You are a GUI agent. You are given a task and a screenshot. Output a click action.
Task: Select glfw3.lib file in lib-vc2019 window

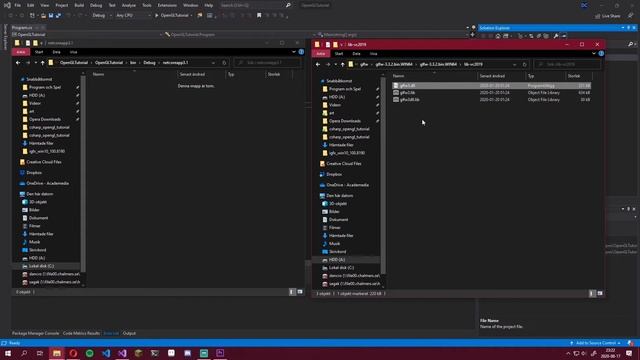[x=491, y=93]
